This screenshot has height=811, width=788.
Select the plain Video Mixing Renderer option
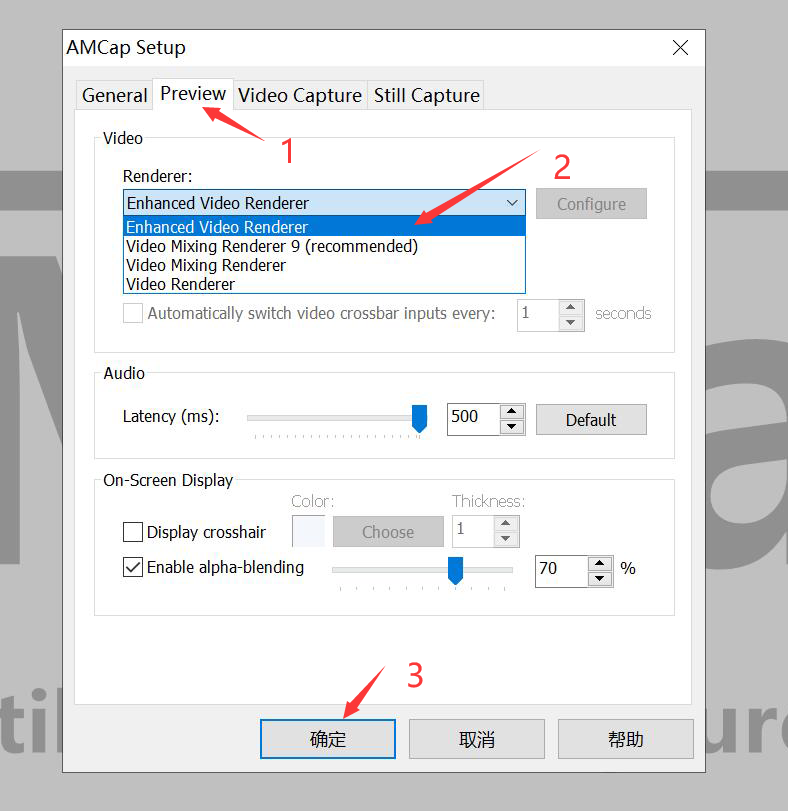[324, 265]
